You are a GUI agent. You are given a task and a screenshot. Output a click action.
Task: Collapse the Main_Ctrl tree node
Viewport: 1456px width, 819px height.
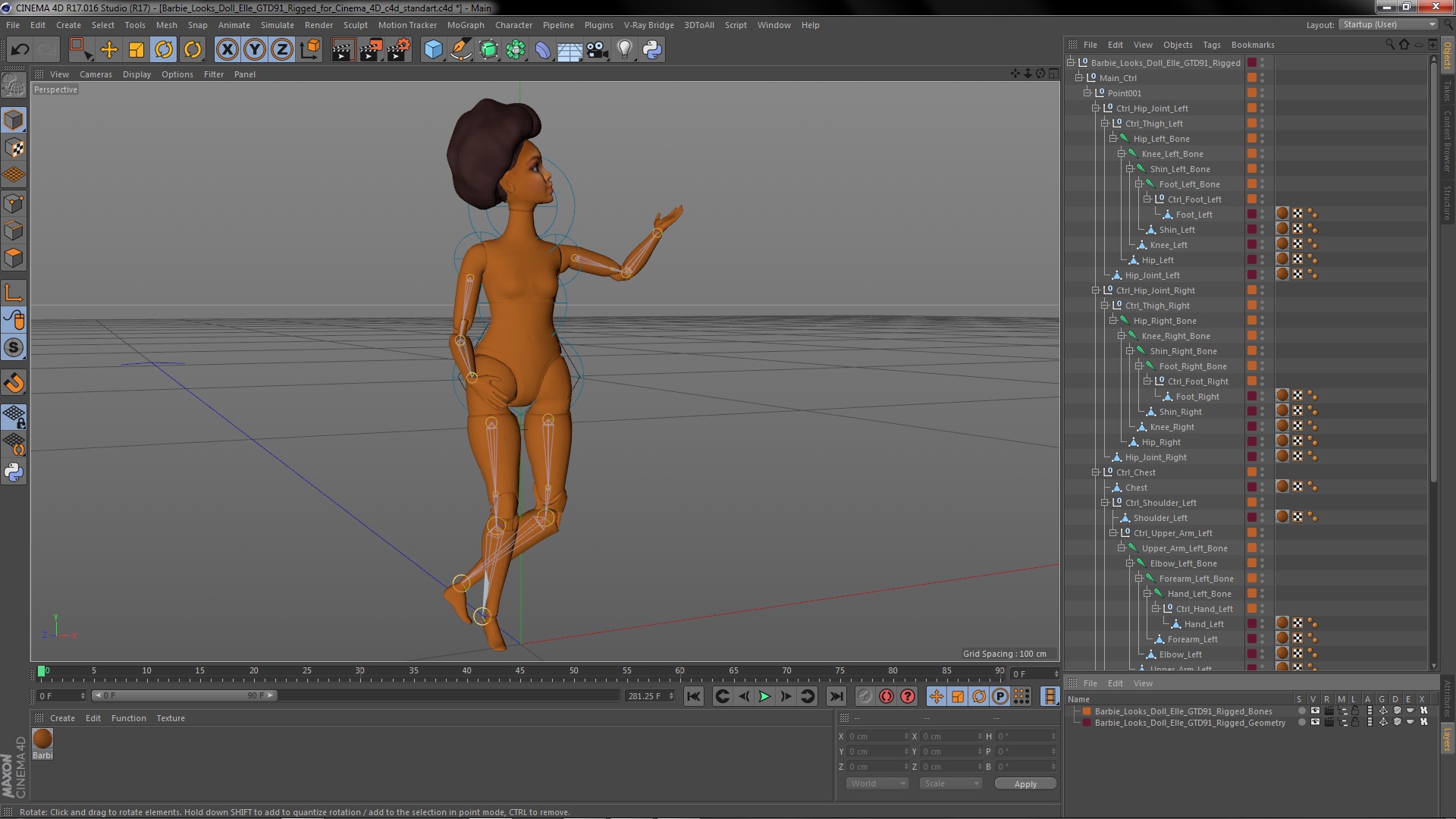click(x=1078, y=78)
